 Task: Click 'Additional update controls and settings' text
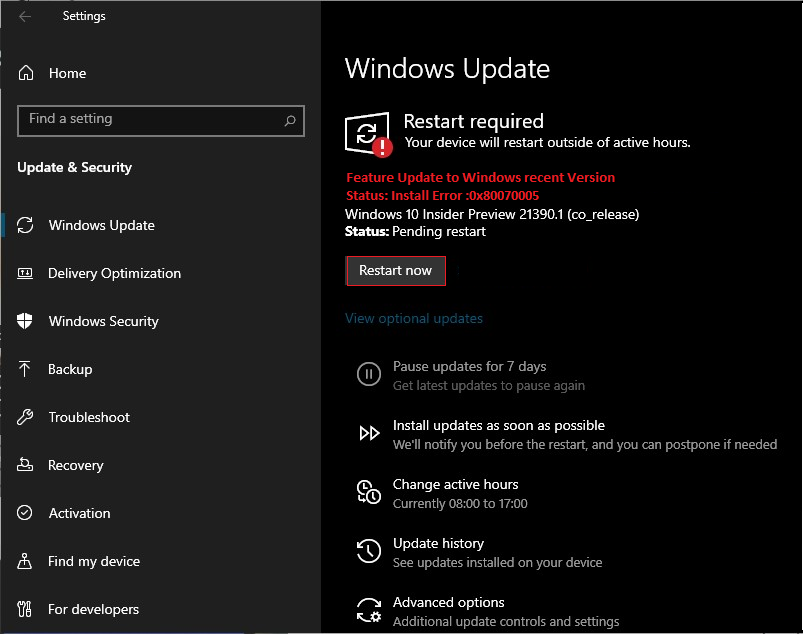coord(506,622)
